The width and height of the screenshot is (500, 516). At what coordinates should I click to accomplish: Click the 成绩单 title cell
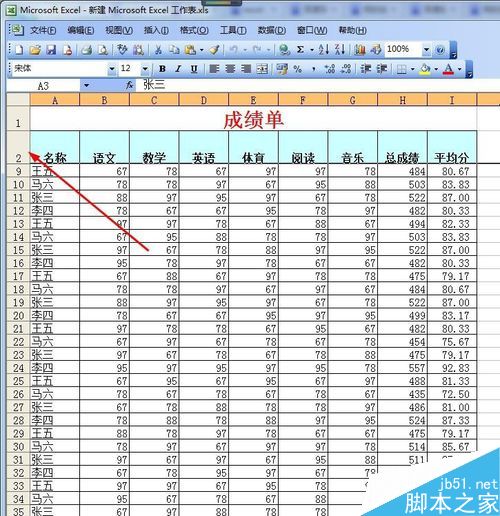click(x=253, y=119)
